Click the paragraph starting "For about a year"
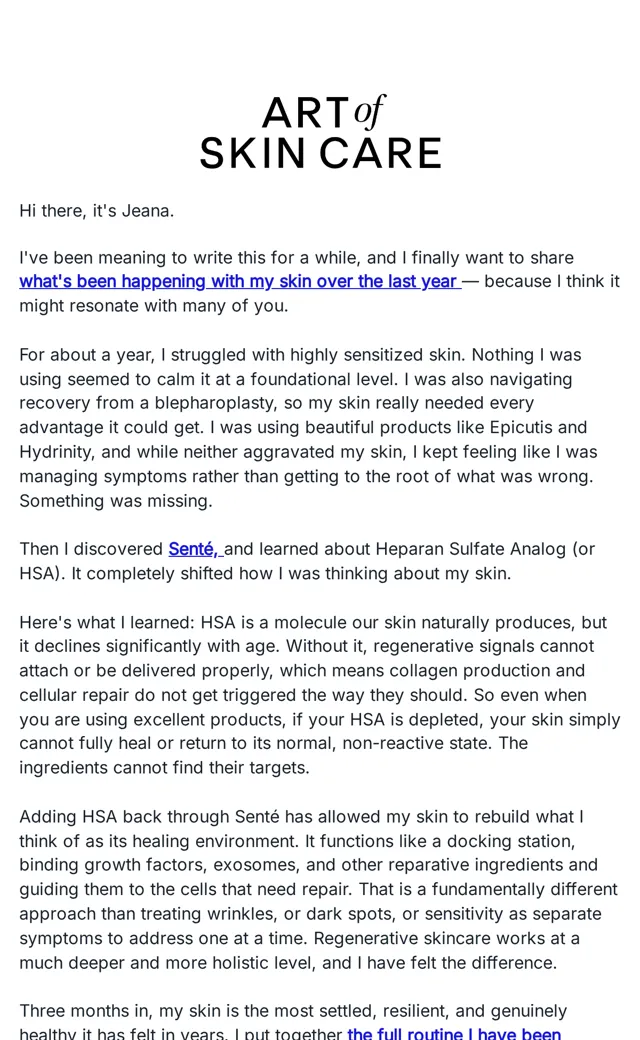The image size is (640, 1040). click(x=308, y=427)
